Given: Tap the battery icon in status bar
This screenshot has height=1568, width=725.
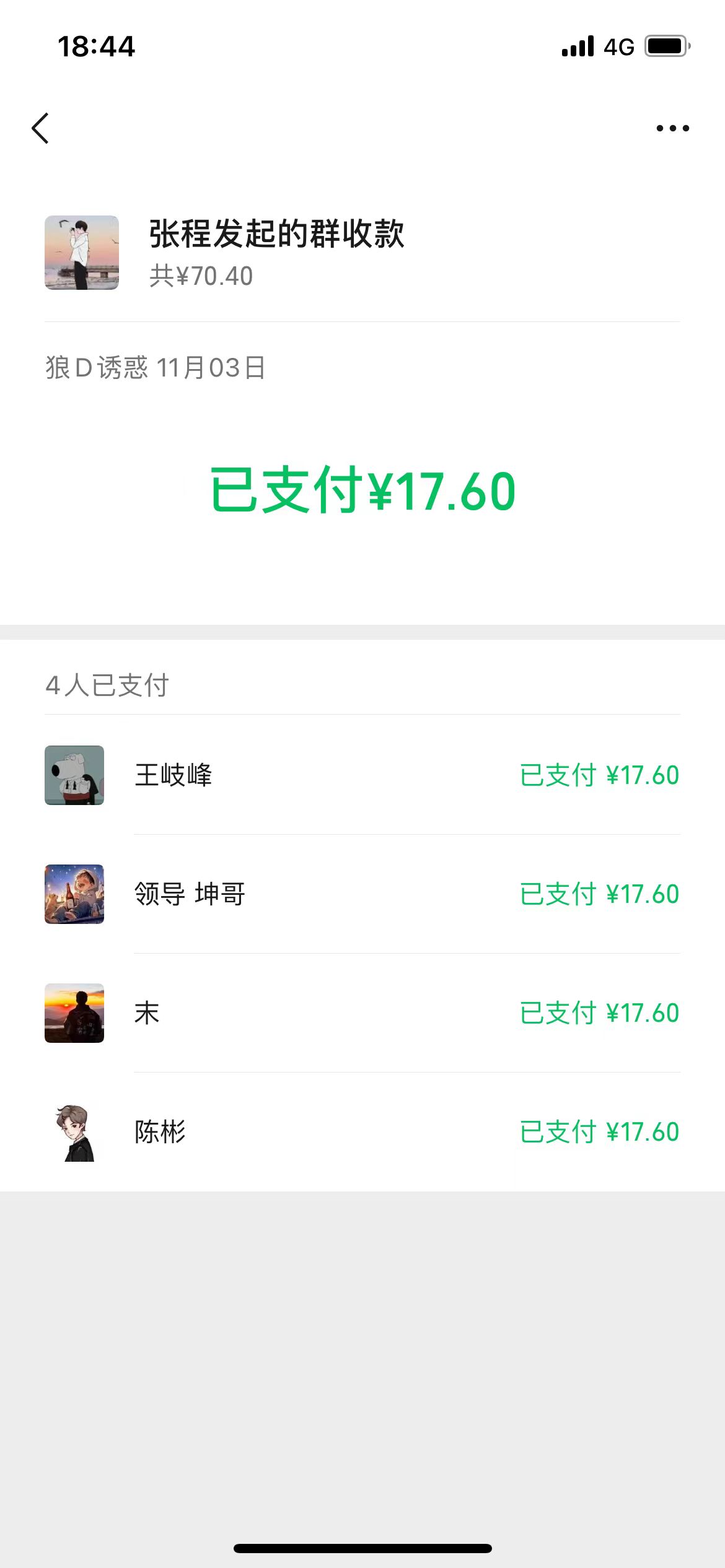Looking at the screenshot, I should (x=667, y=46).
